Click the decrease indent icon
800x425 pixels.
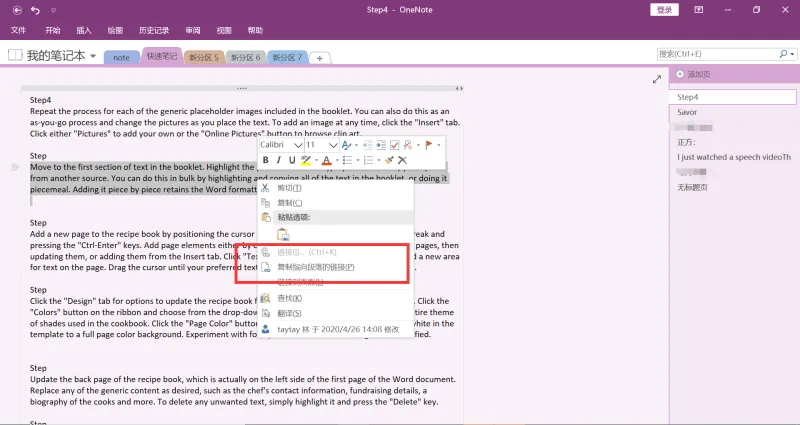367,145
